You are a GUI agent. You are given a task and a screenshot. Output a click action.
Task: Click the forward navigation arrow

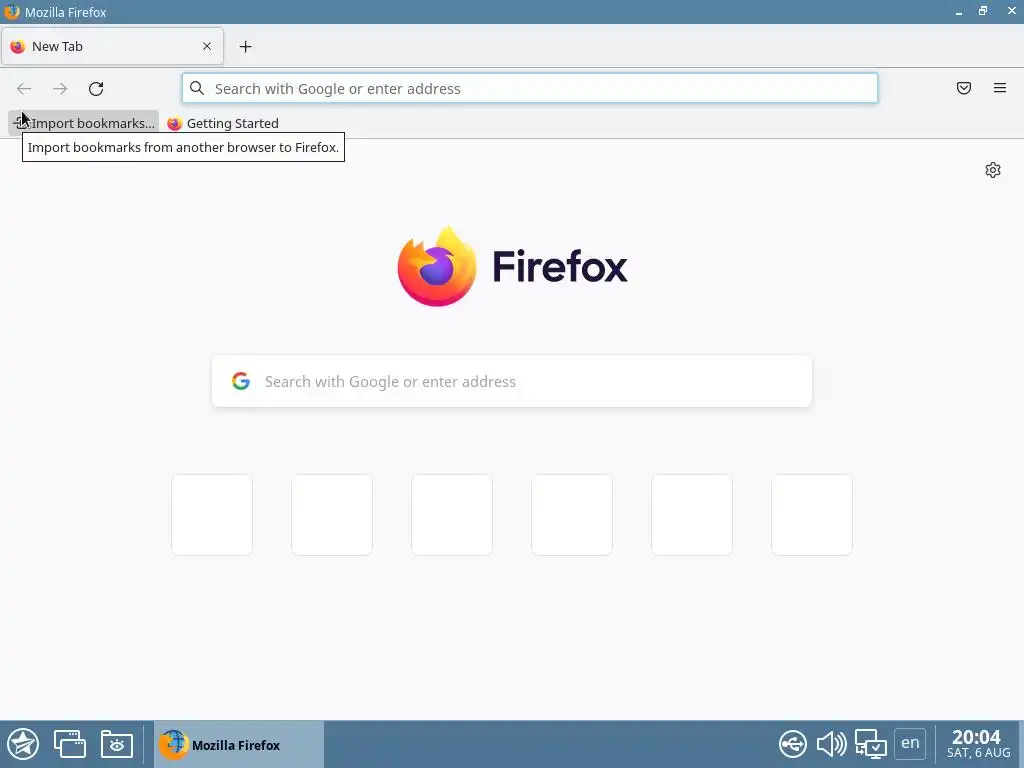60,89
